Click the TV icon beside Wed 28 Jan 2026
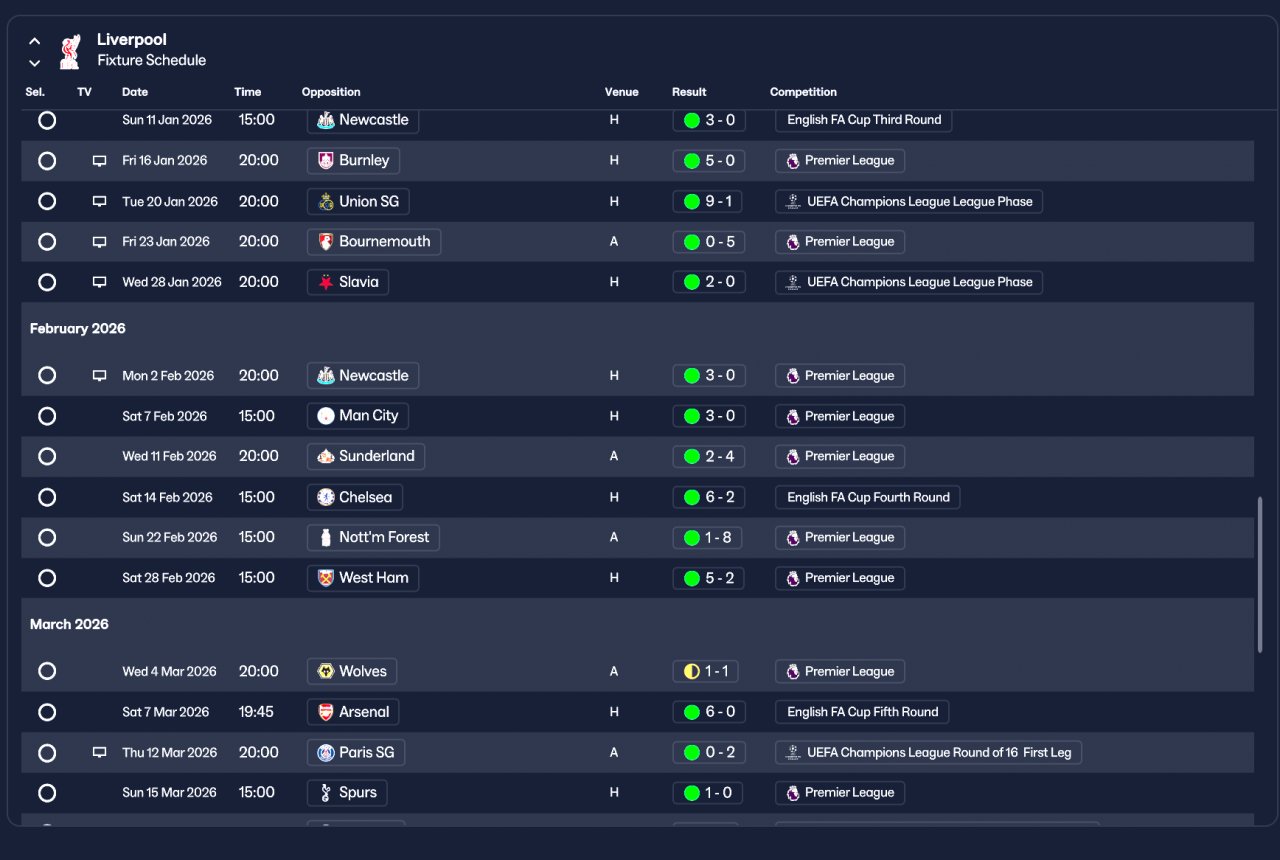The image size is (1280, 860). pos(99,282)
